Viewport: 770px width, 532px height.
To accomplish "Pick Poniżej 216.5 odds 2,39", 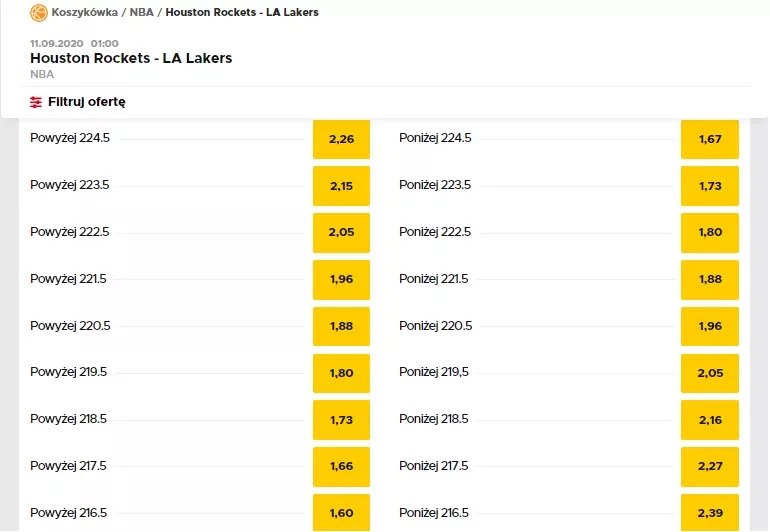I will pyautogui.click(x=710, y=513).
